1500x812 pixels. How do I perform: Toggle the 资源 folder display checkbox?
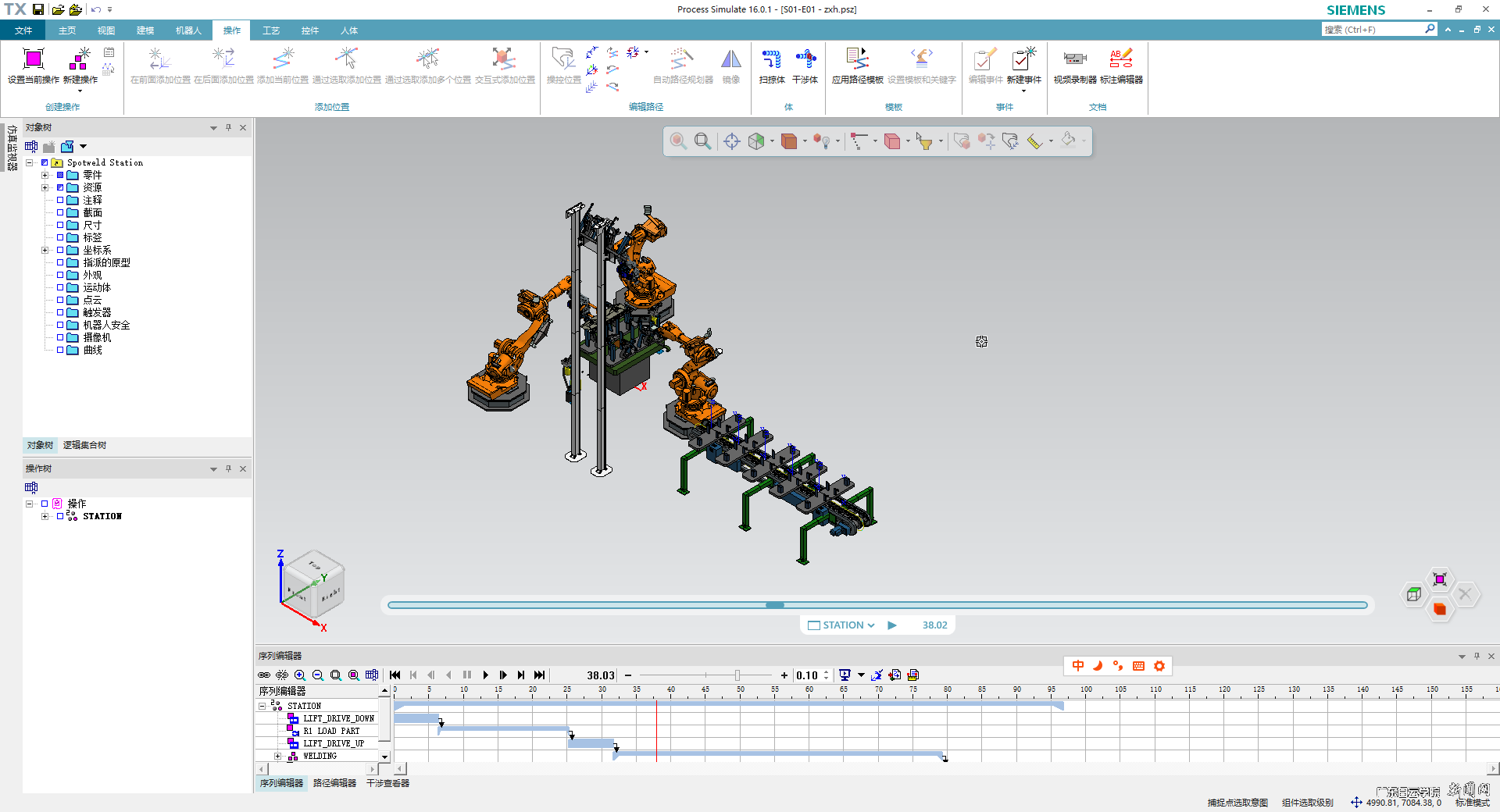60,187
